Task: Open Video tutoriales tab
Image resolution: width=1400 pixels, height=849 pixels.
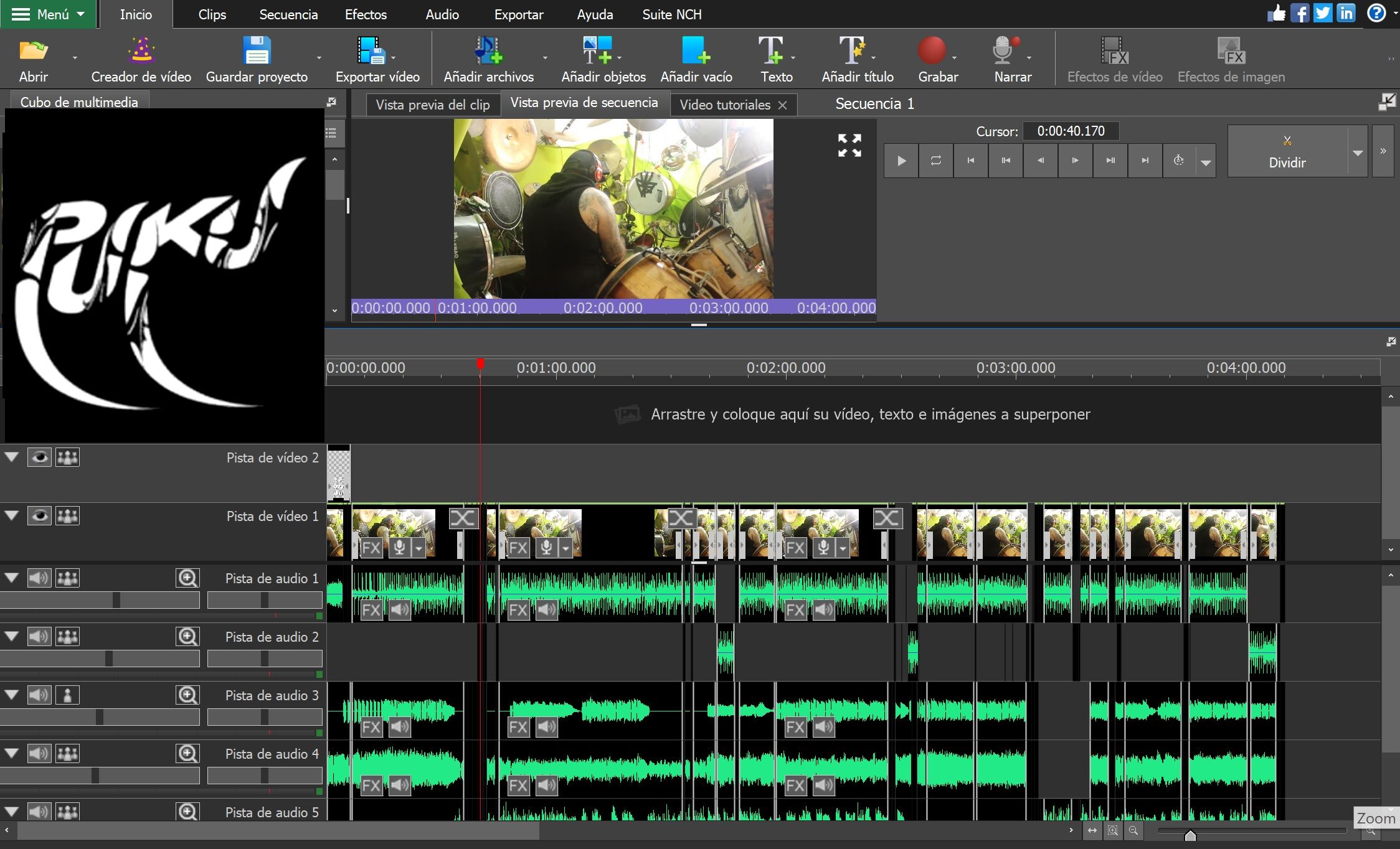Action: pyautogui.click(x=725, y=105)
